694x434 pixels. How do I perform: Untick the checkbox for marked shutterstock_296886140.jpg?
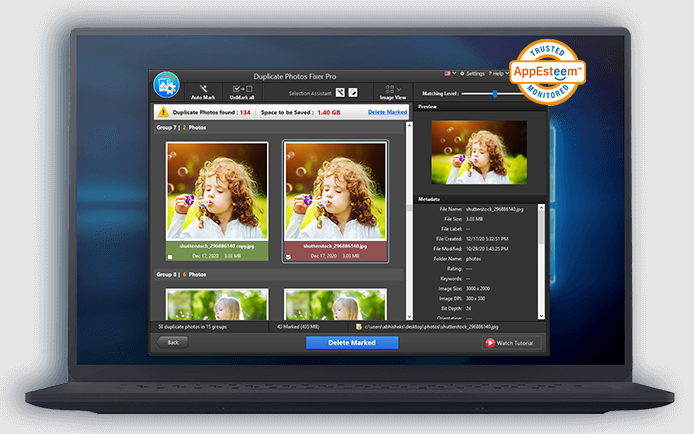[x=289, y=257]
